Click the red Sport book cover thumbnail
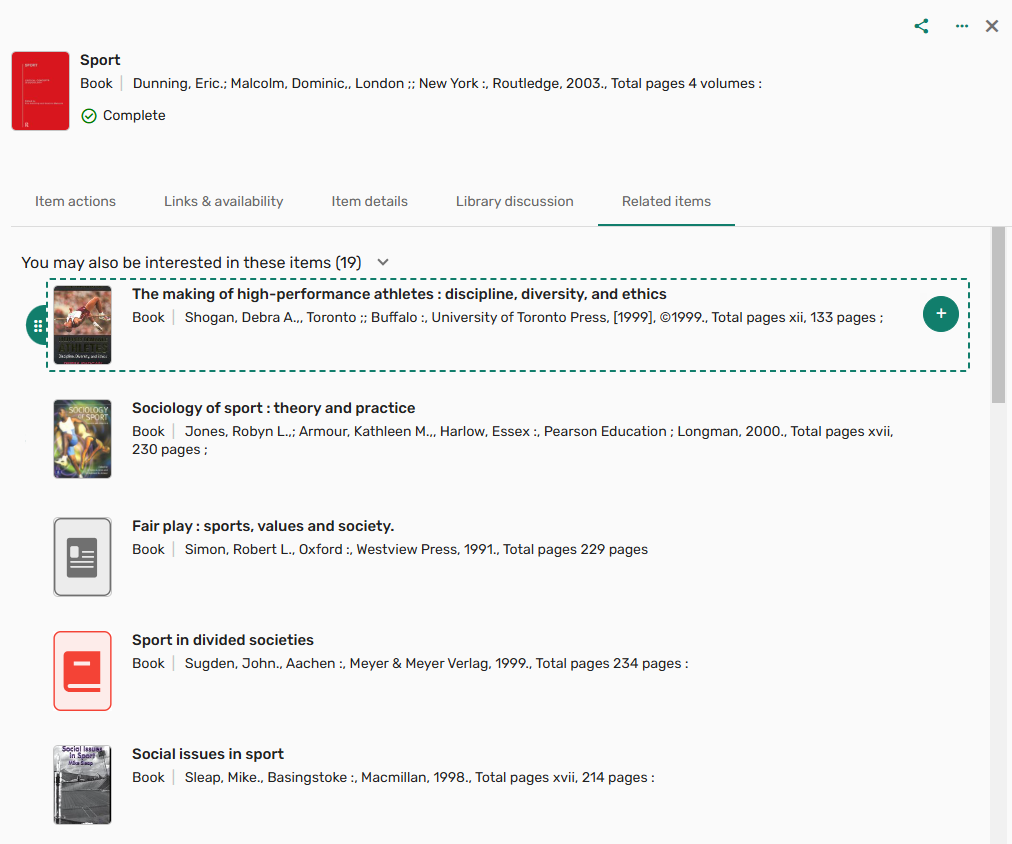Viewport: 1012px width, 844px height. click(x=41, y=91)
